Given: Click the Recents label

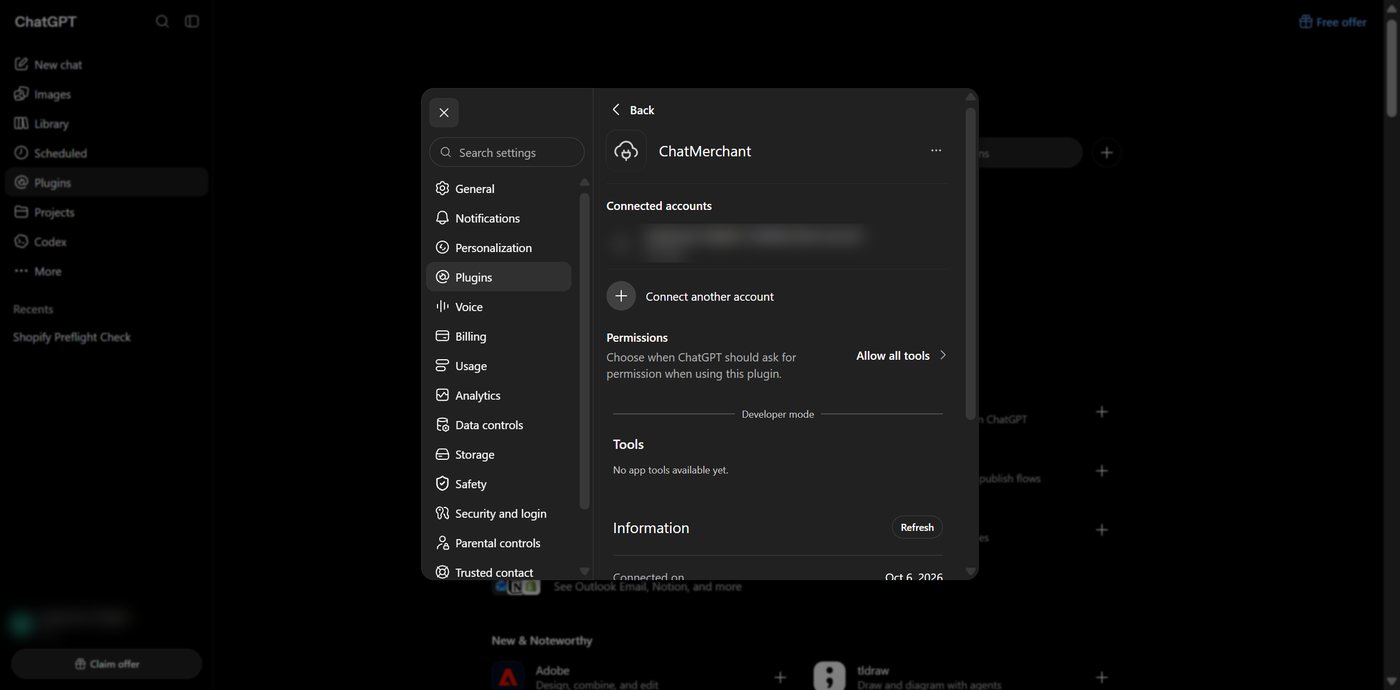Looking at the screenshot, I should pos(33,309).
